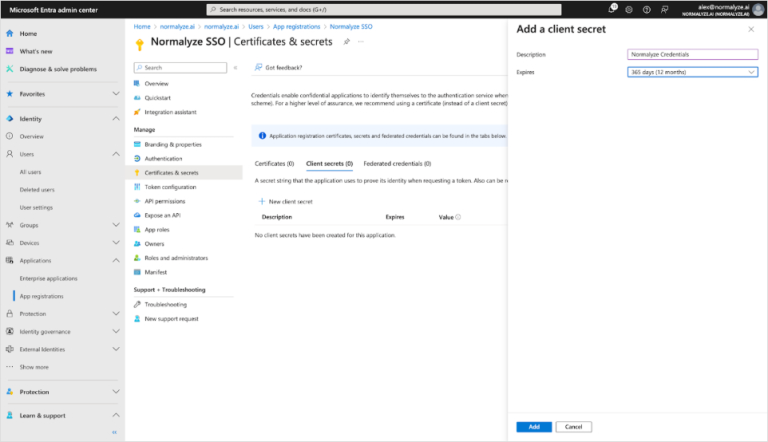
Task: Open API permissions in Manage menu
Action: (x=165, y=201)
